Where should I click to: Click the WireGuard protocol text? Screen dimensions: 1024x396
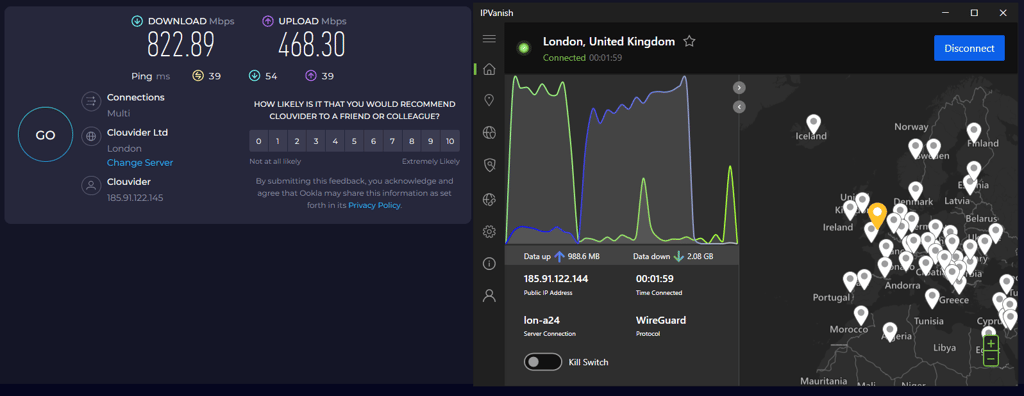point(661,320)
